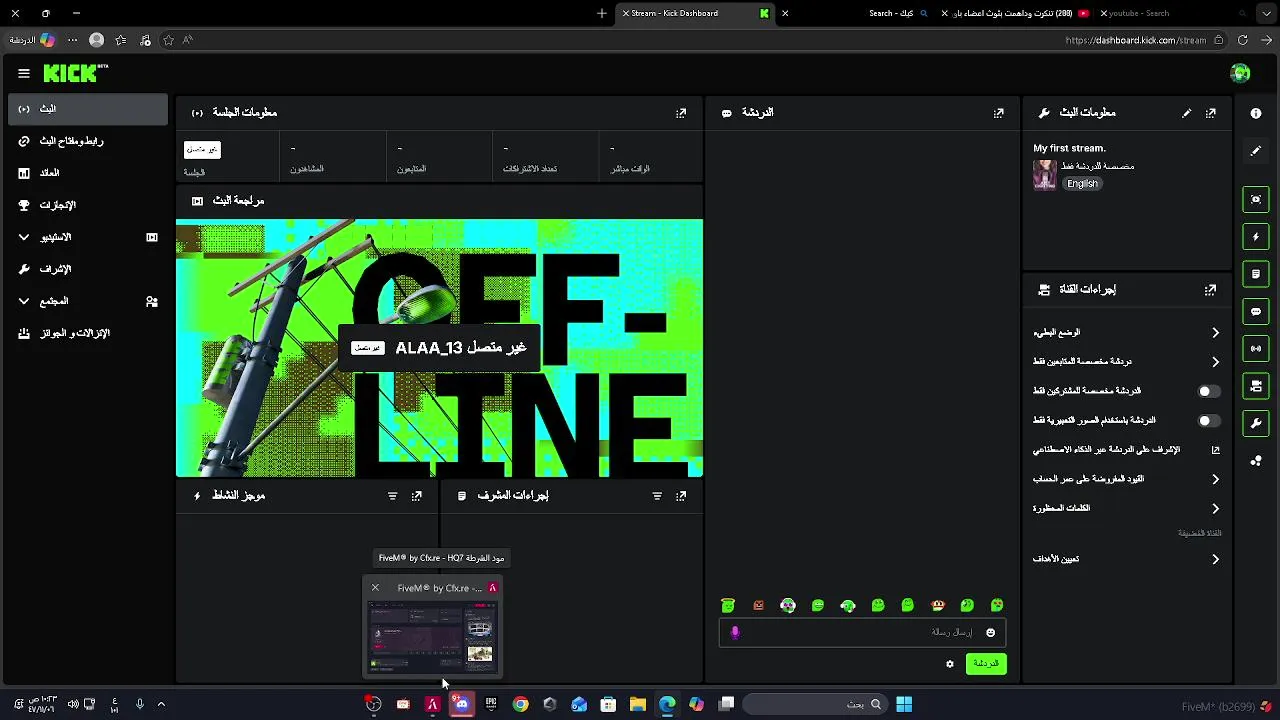Pop out the chat panel (الدردشة)
This screenshot has height=720, width=1280.
pyautogui.click(x=998, y=113)
